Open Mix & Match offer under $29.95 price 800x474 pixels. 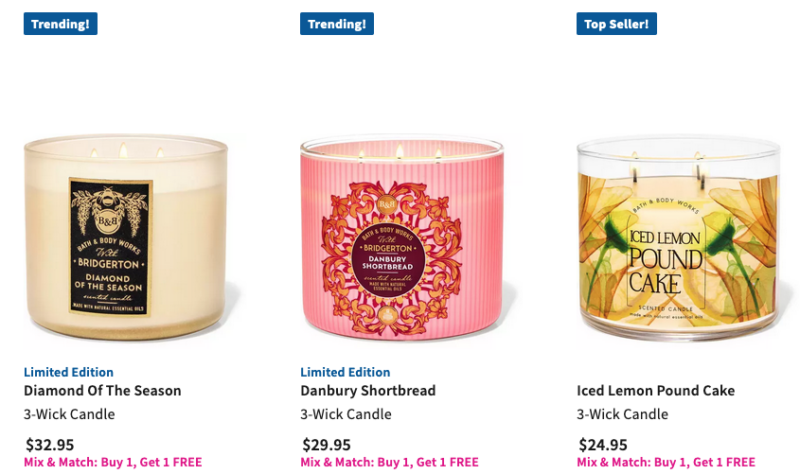click(x=389, y=462)
